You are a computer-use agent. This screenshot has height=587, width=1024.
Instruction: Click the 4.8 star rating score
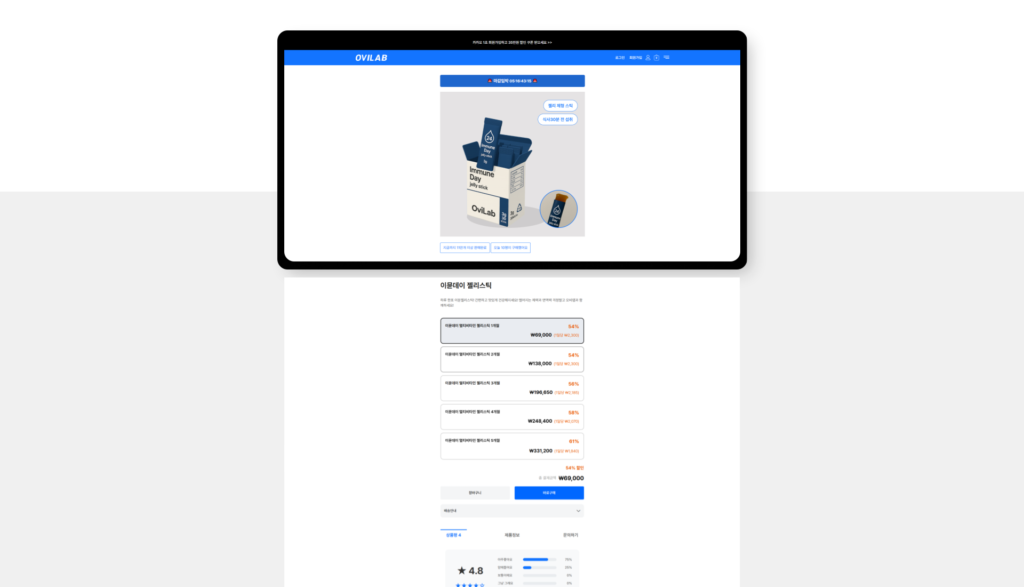pos(469,571)
